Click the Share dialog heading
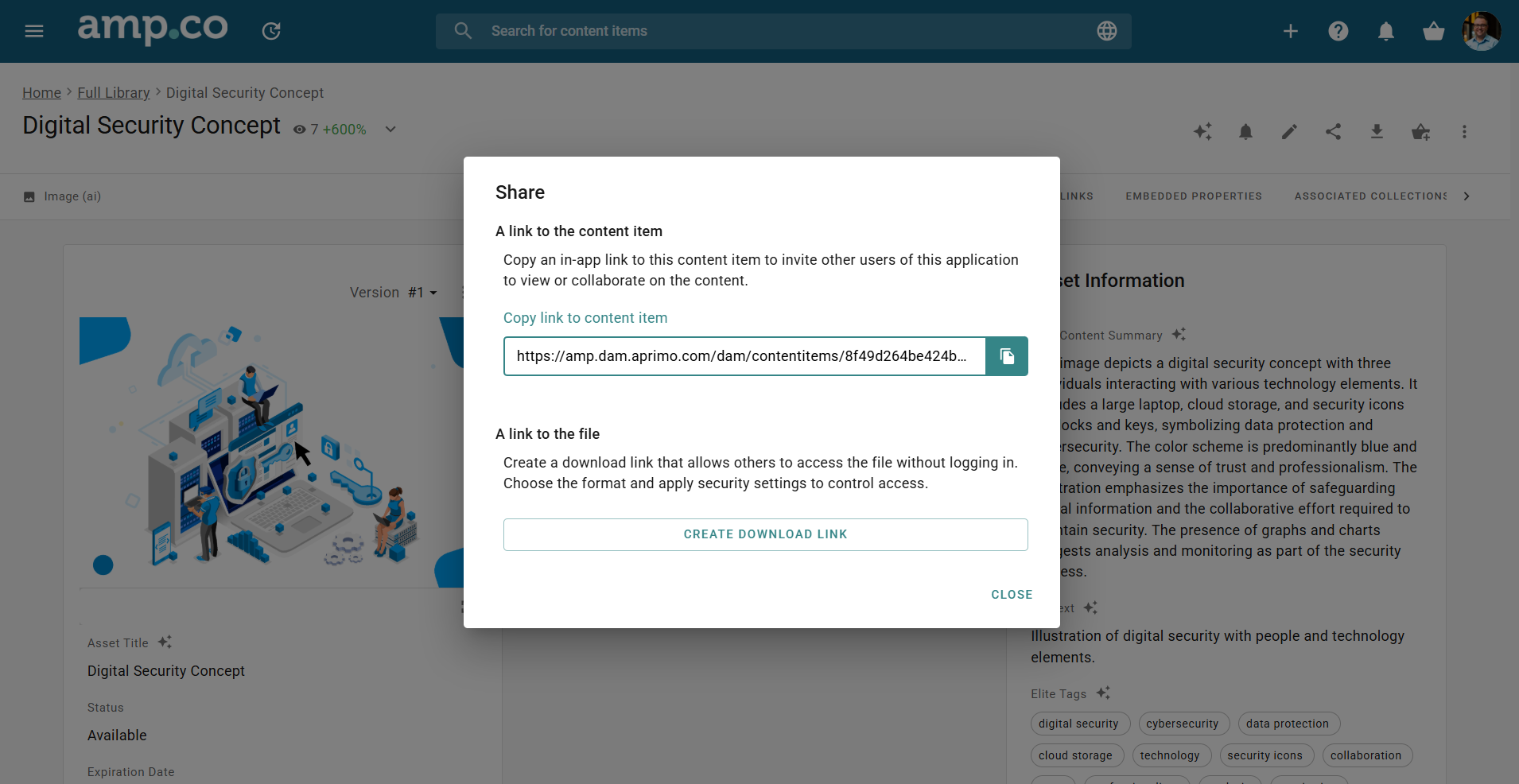 coord(520,192)
